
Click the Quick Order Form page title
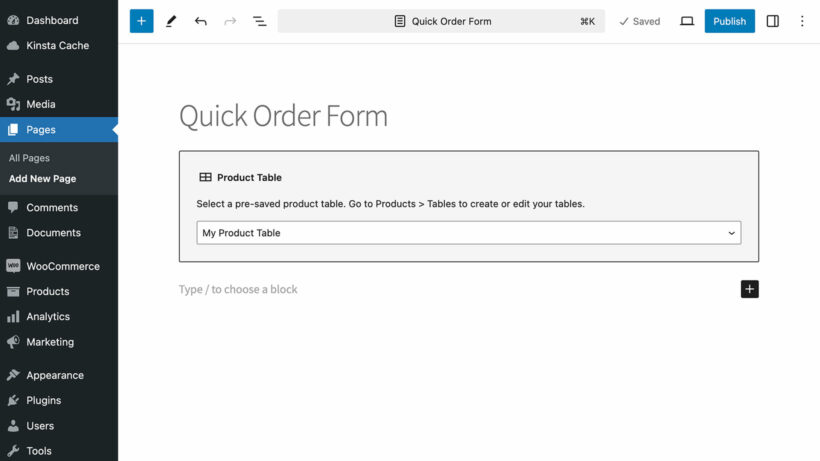[x=283, y=116]
